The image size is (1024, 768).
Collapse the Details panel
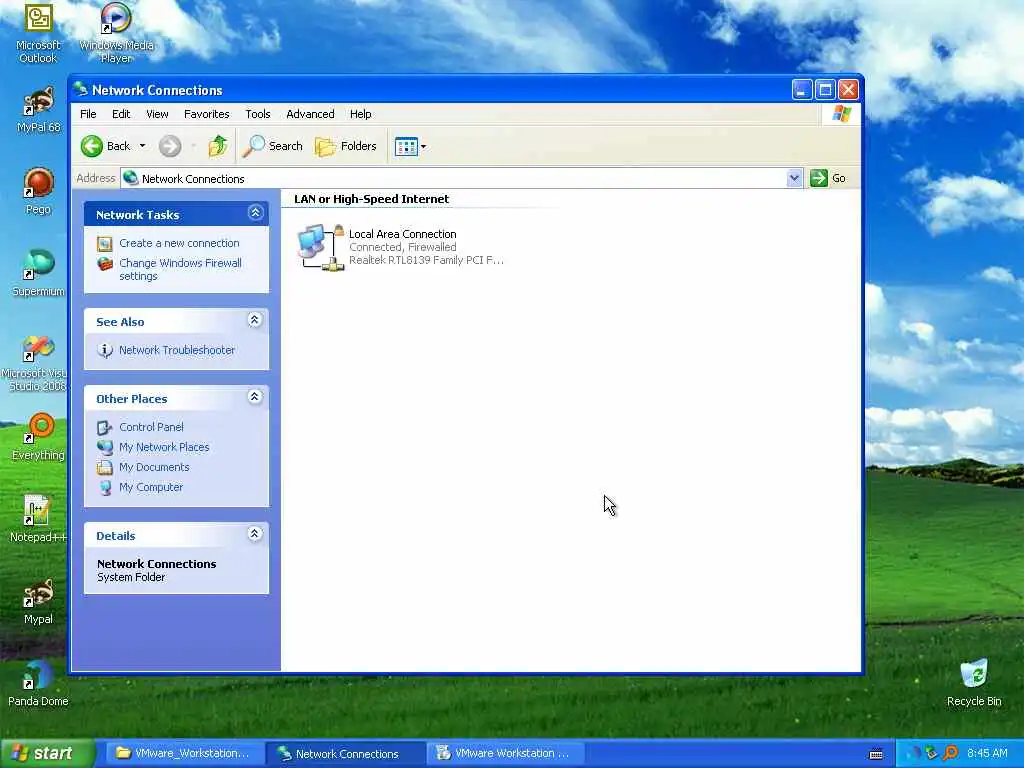pos(255,534)
